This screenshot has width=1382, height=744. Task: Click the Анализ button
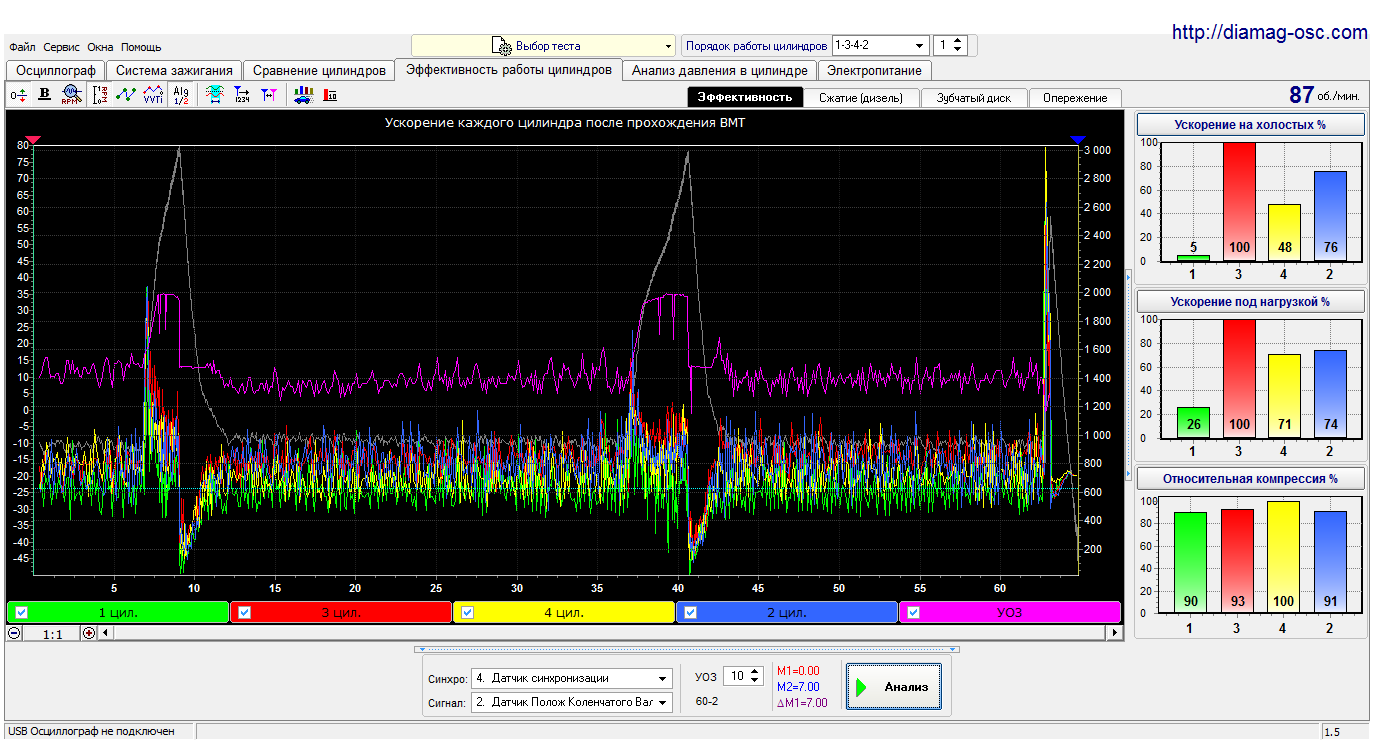(x=894, y=687)
